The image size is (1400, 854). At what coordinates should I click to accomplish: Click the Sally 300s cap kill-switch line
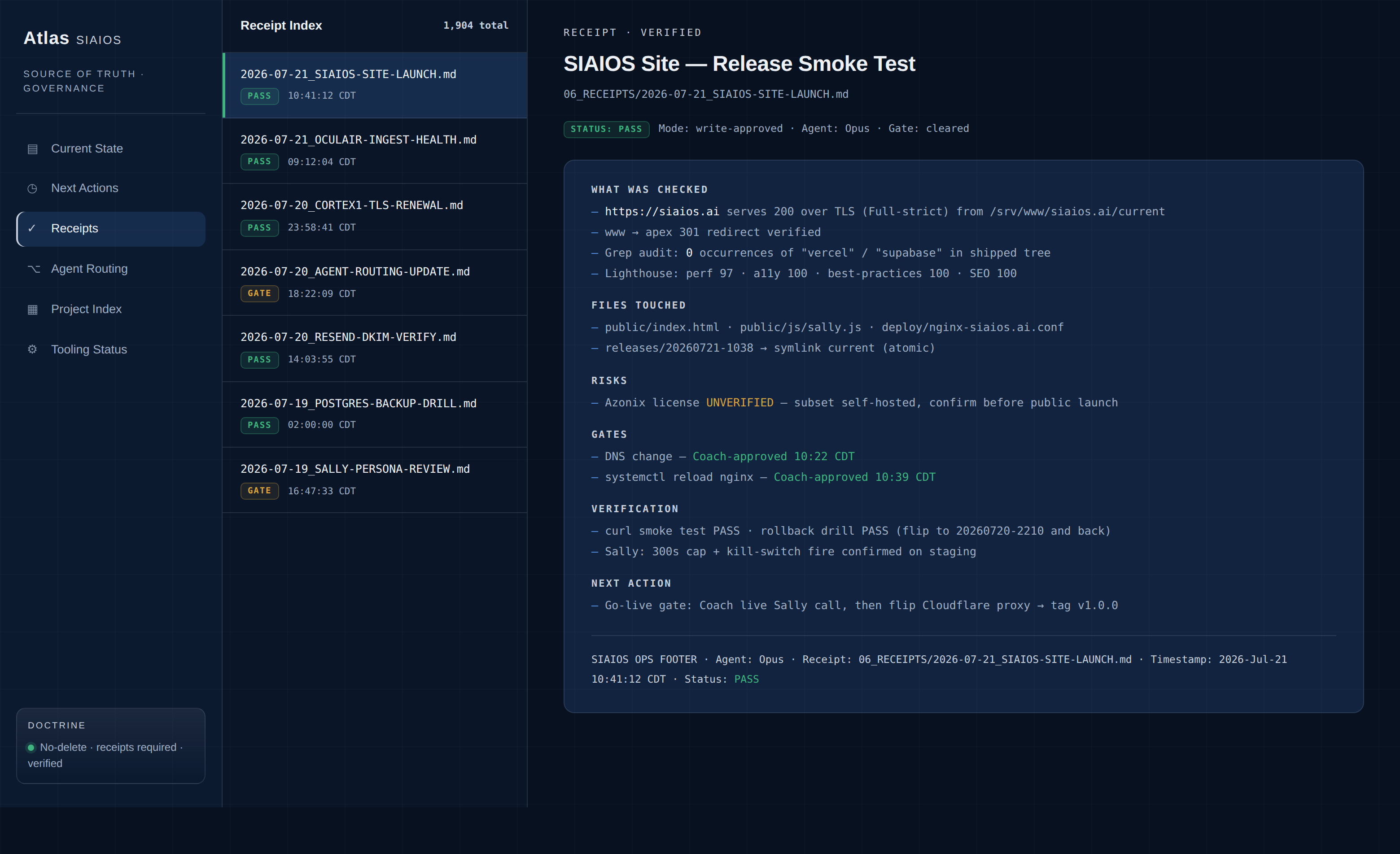coord(783,552)
